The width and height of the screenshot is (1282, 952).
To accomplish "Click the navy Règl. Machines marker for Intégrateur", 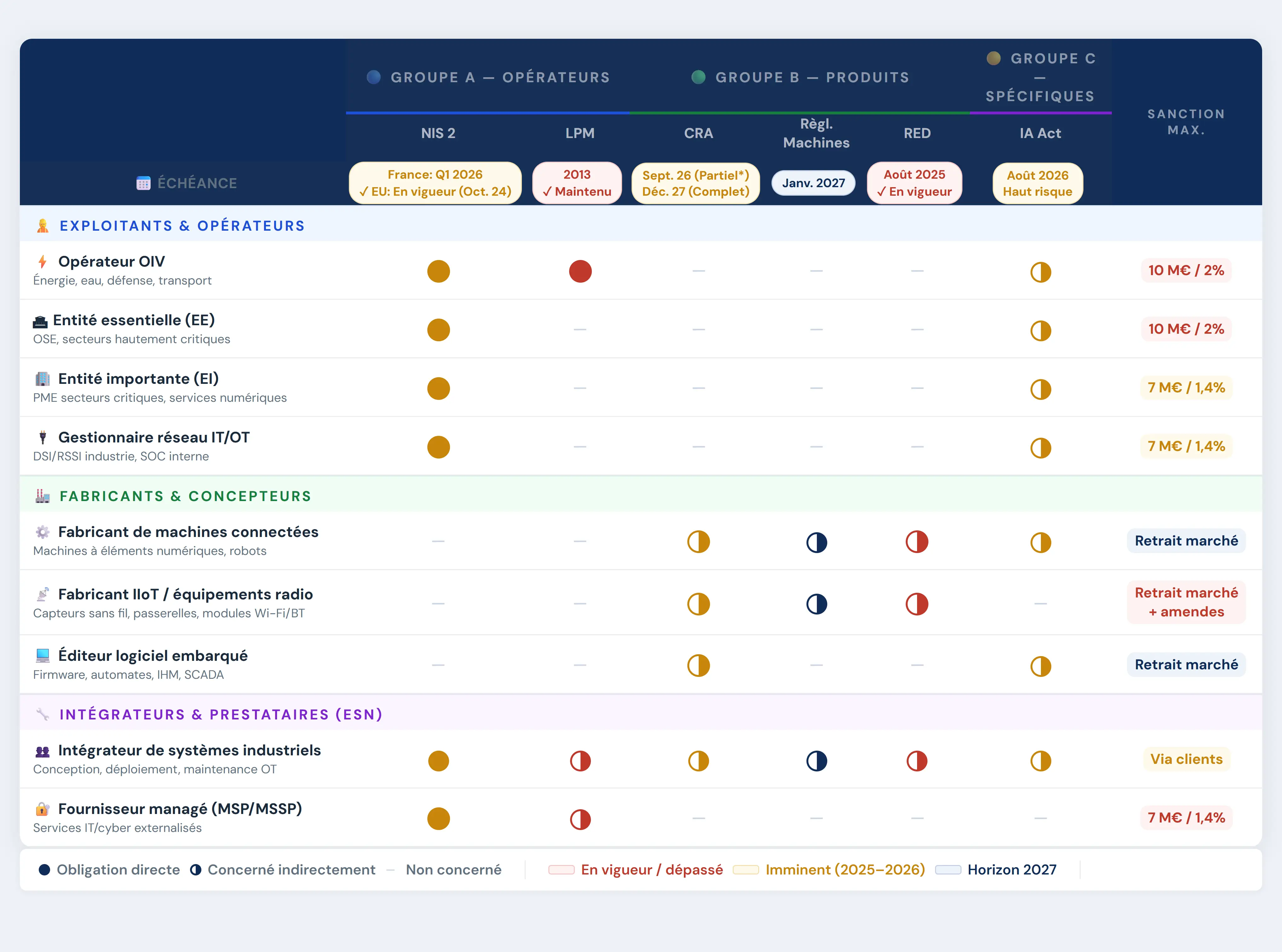I will click(x=816, y=761).
